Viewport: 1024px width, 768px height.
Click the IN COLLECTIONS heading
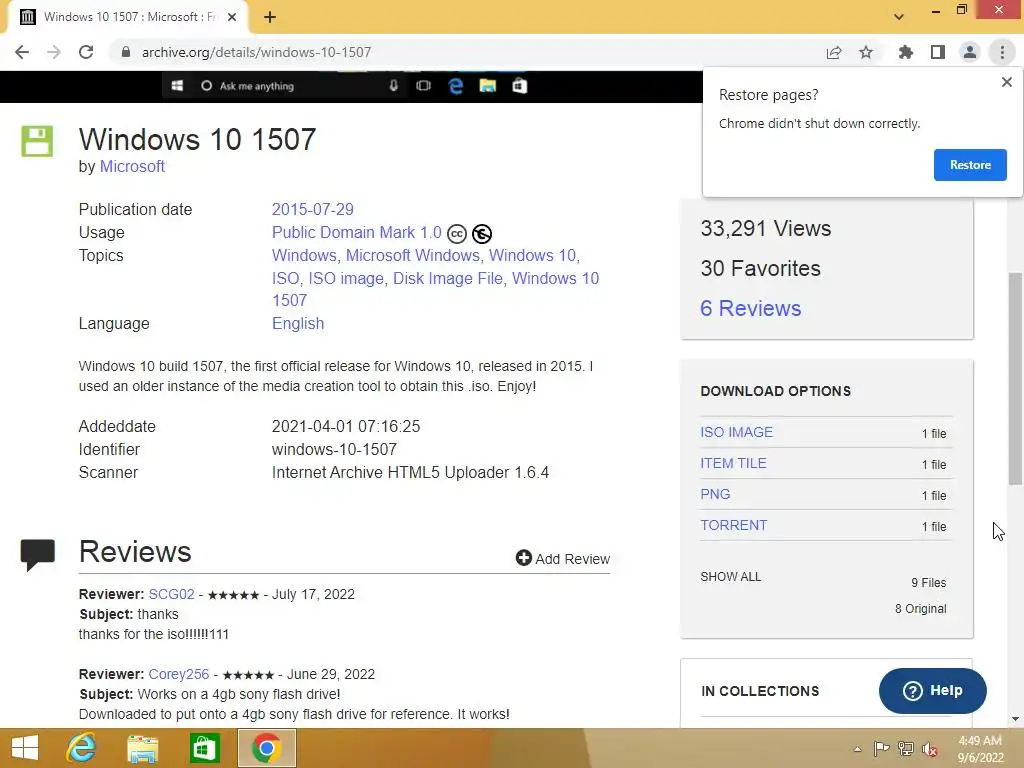click(760, 691)
